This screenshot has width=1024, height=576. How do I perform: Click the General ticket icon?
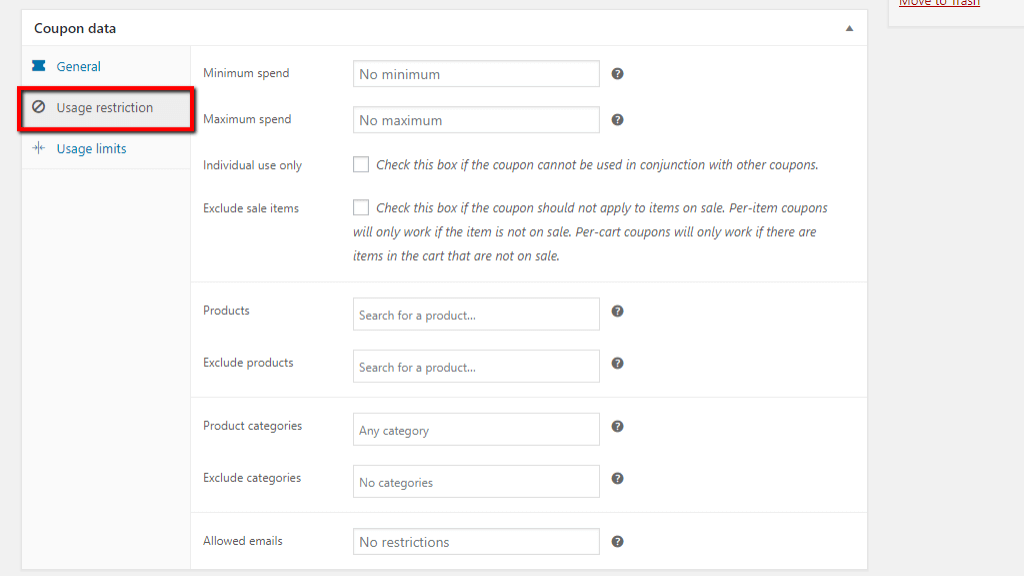39,66
